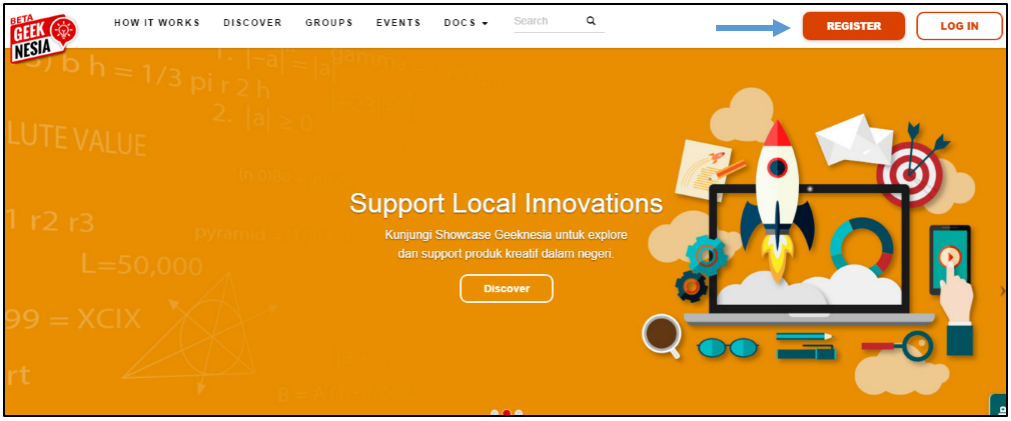Click the blue gear illustration
The width and height of the screenshot is (1011, 421).
707,256
